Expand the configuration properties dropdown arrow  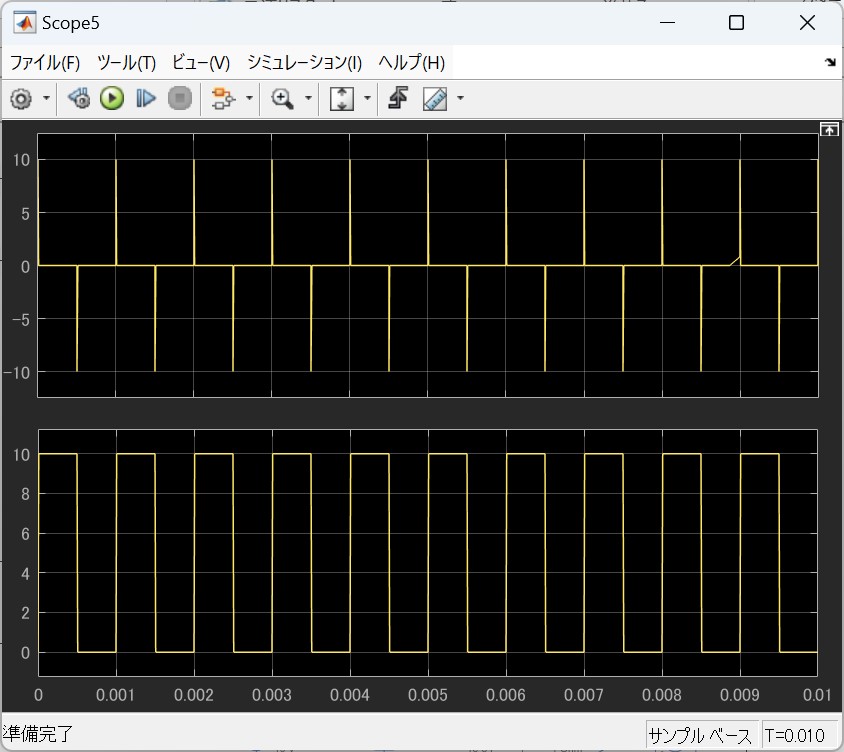[x=46, y=98]
